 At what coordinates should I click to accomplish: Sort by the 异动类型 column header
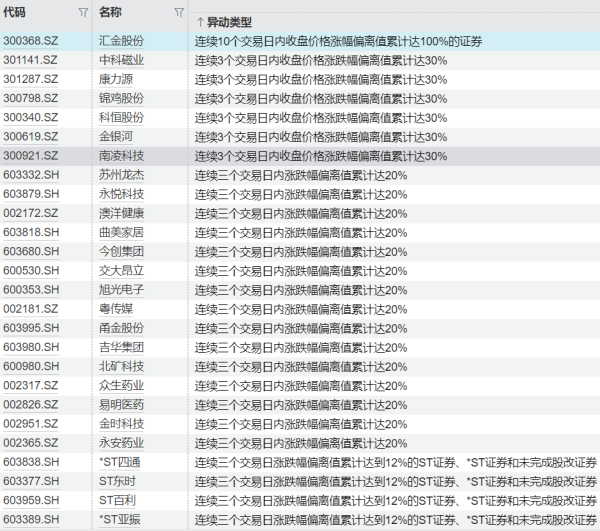tap(229, 22)
